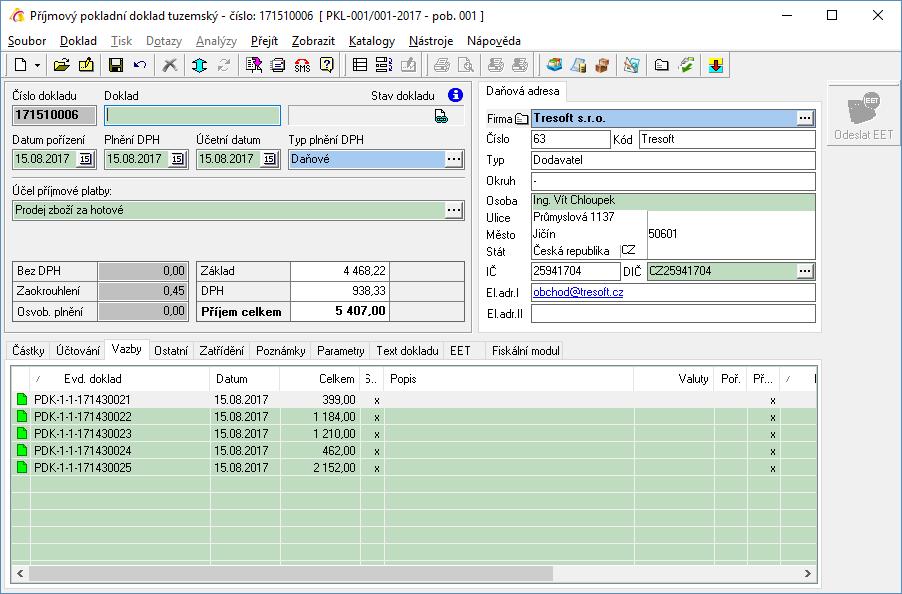This screenshot has width=902, height=594.
Task: Click the print preview magnifier icon
Action: pos(465,65)
